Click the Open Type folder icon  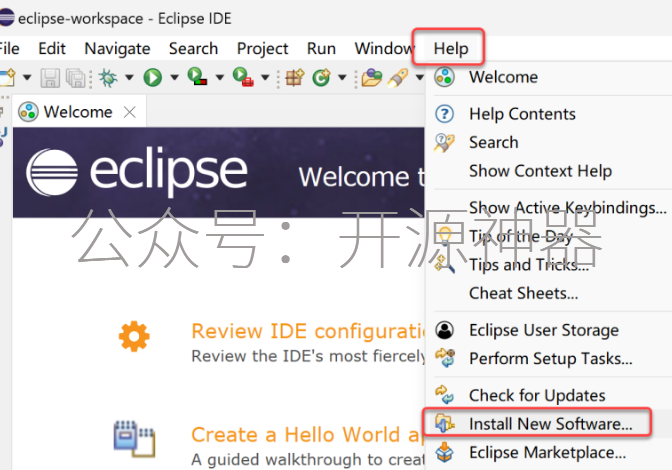(372, 78)
